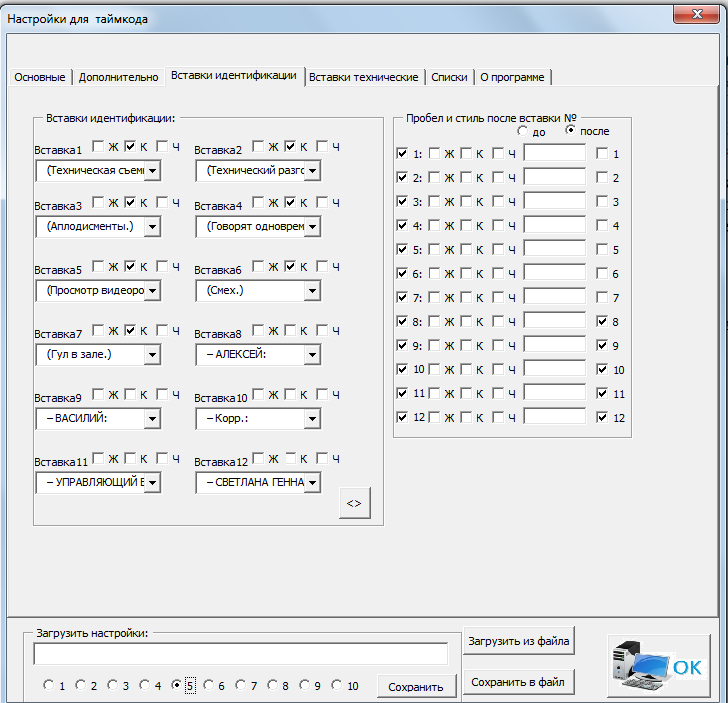Check the К checkbox for Вставка10
The height and width of the screenshot is (703, 728).
[x=290, y=395]
